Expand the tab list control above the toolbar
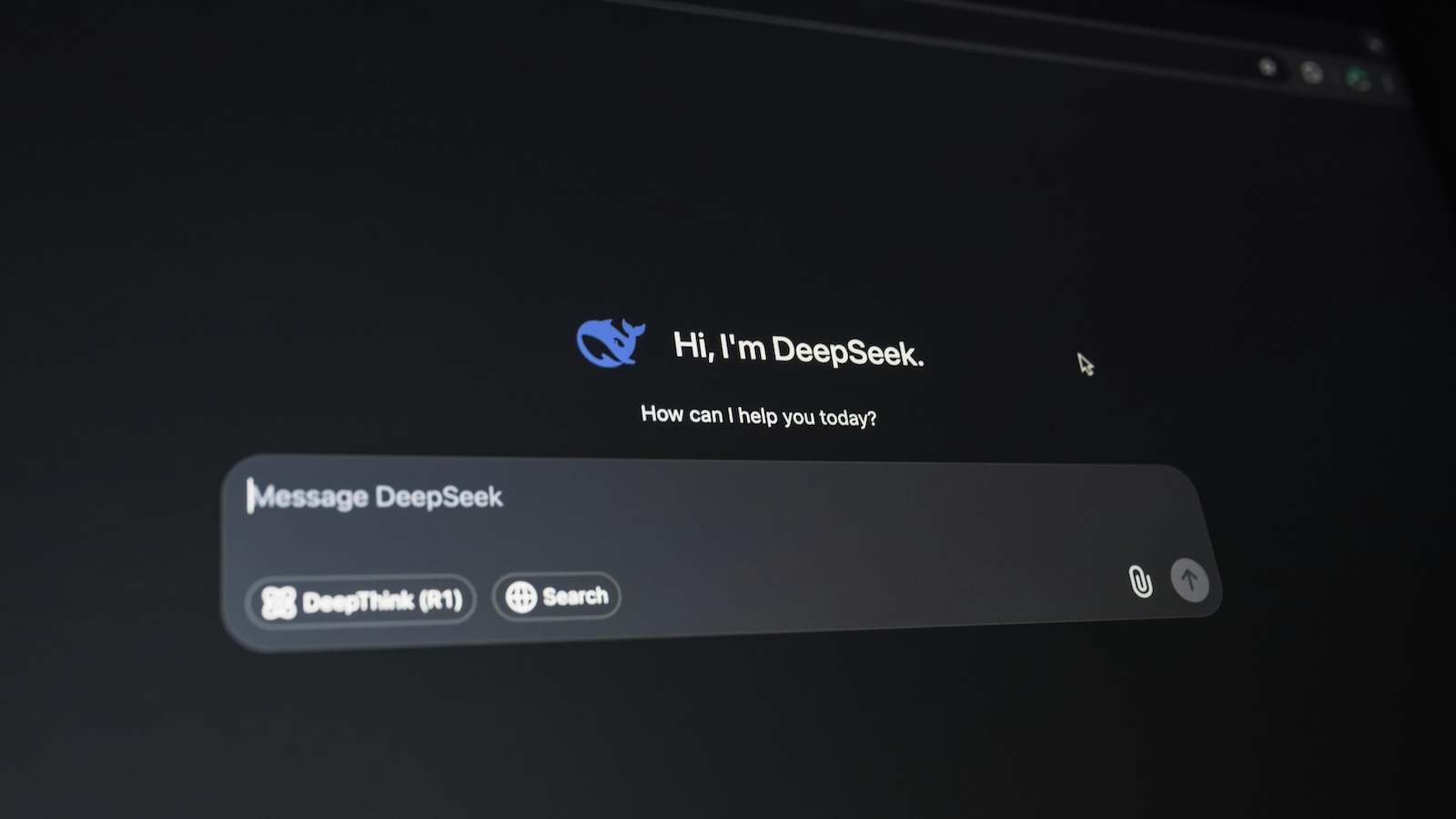The width and height of the screenshot is (1456, 819). [x=1375, y=44]
